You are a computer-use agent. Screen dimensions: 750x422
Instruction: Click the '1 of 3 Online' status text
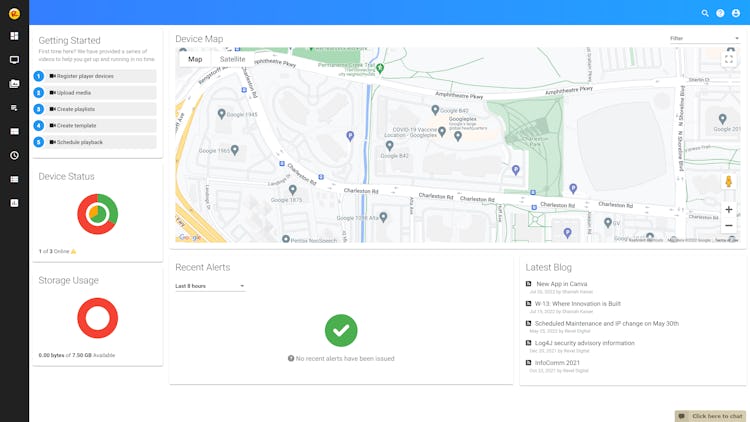54,251
